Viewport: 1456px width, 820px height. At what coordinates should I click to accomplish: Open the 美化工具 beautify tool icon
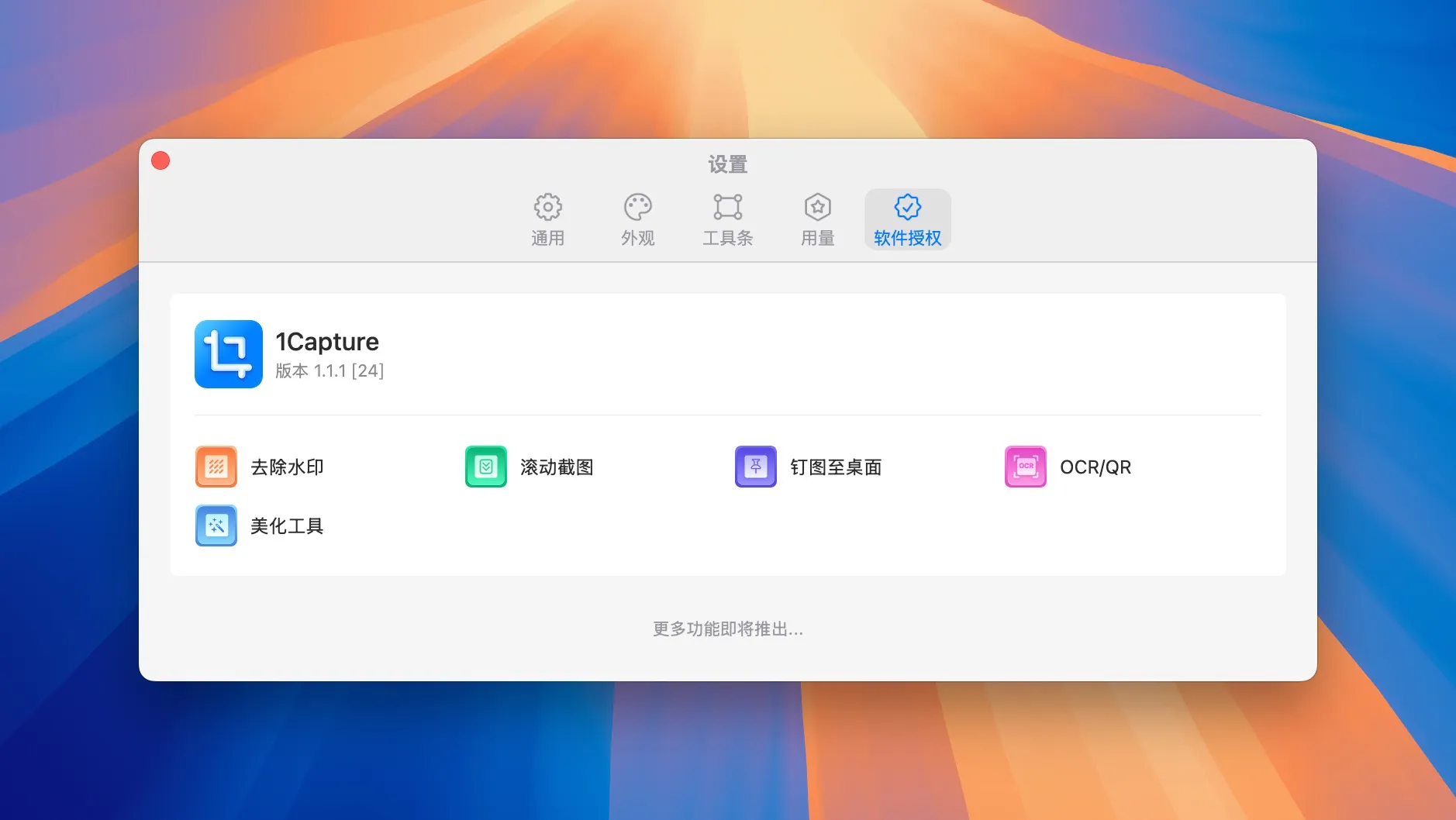click(x=216, y=525)
